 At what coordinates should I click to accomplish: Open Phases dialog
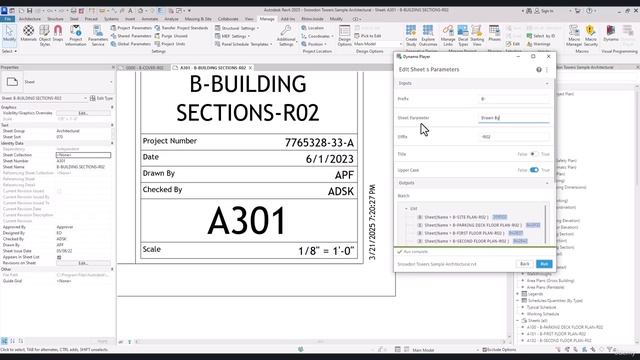pos(494,33)
